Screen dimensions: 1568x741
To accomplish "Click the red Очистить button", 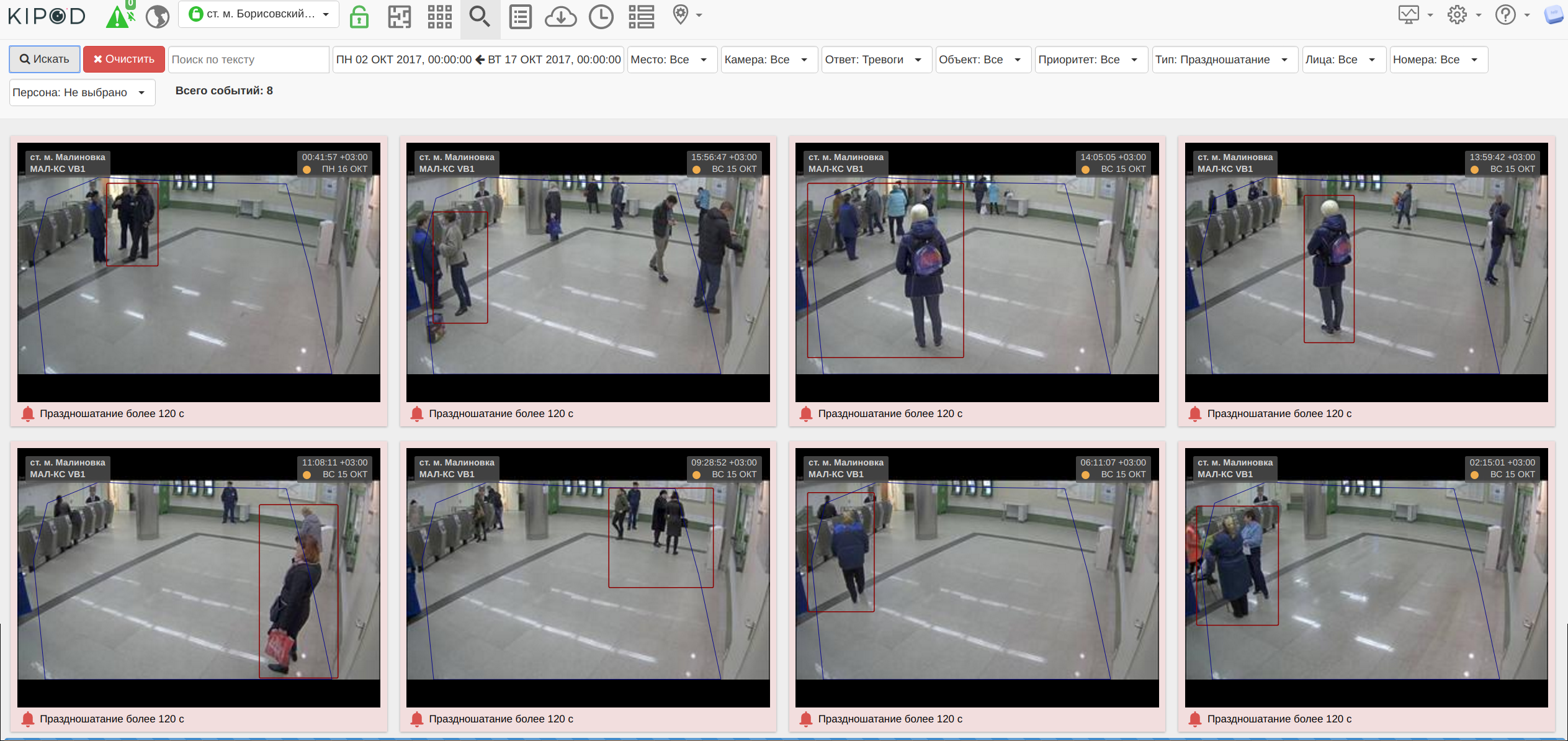I will [x=124, y=60].
